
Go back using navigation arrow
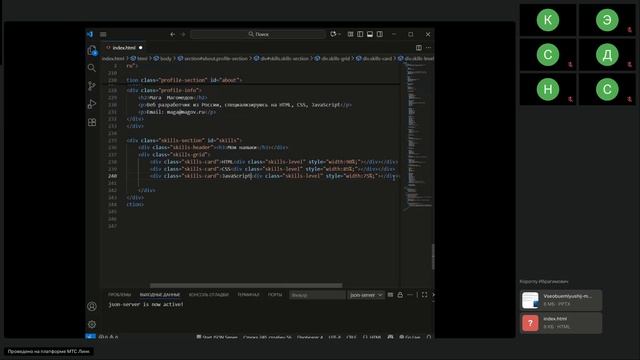tap(172, 34)
